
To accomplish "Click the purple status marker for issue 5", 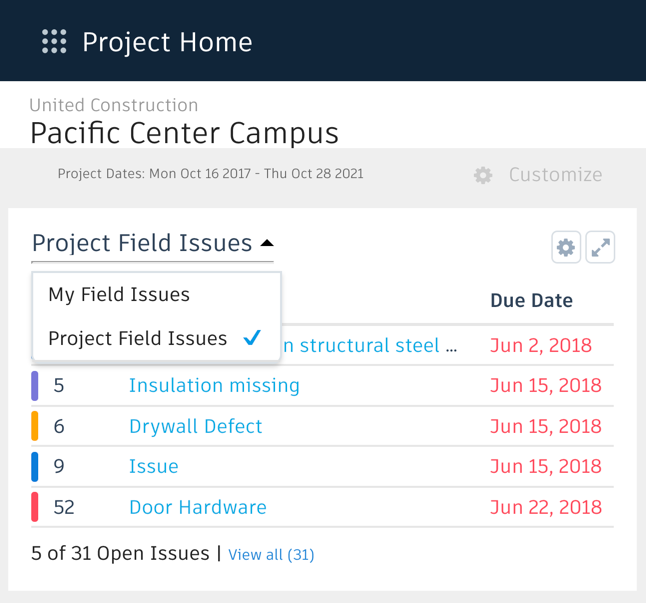I will (x=35, y=386).
